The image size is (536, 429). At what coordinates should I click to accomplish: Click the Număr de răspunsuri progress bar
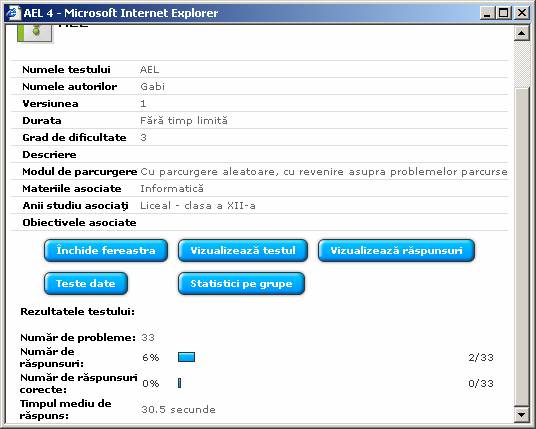point(187,357)
